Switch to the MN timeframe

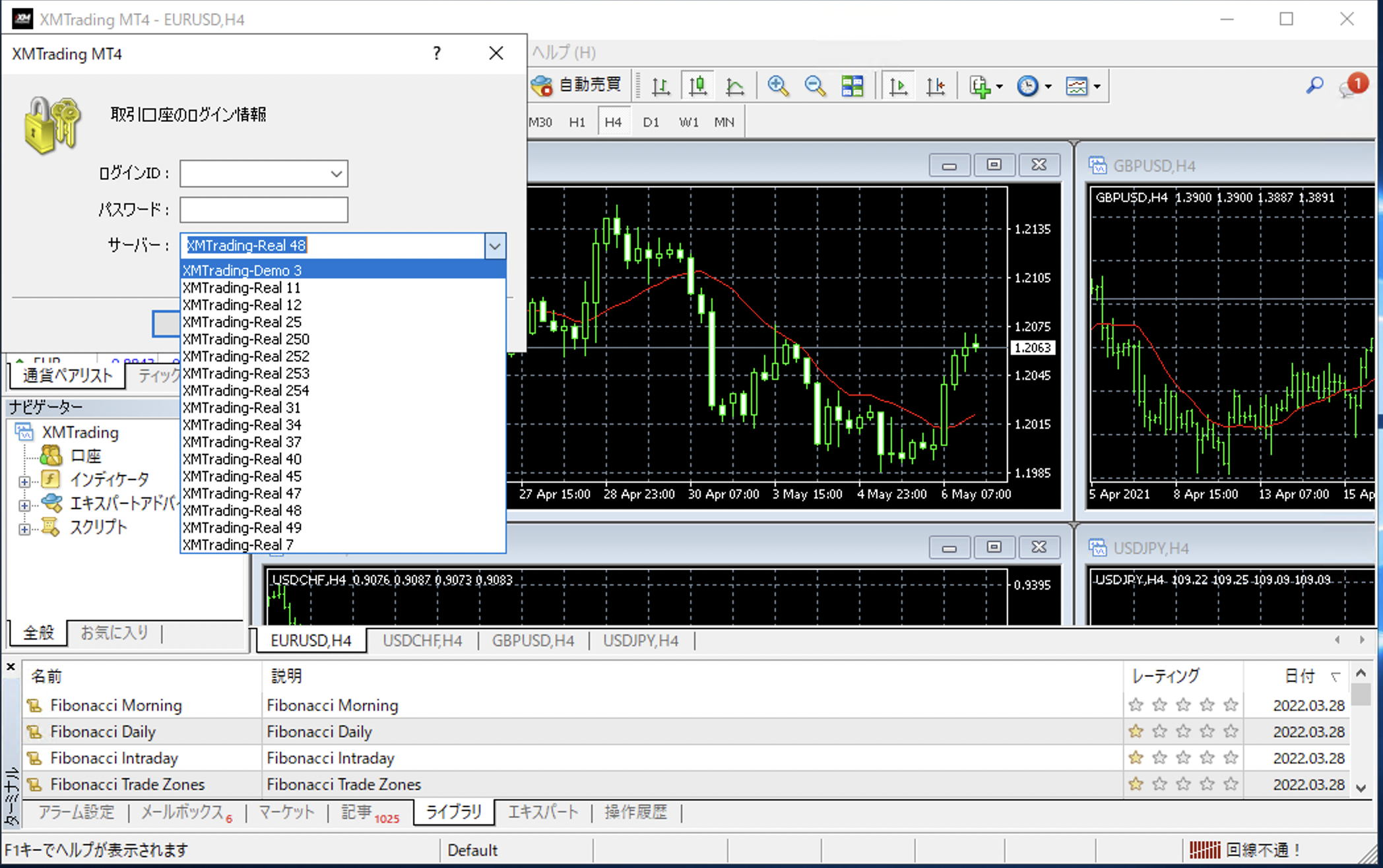(724, 122)
